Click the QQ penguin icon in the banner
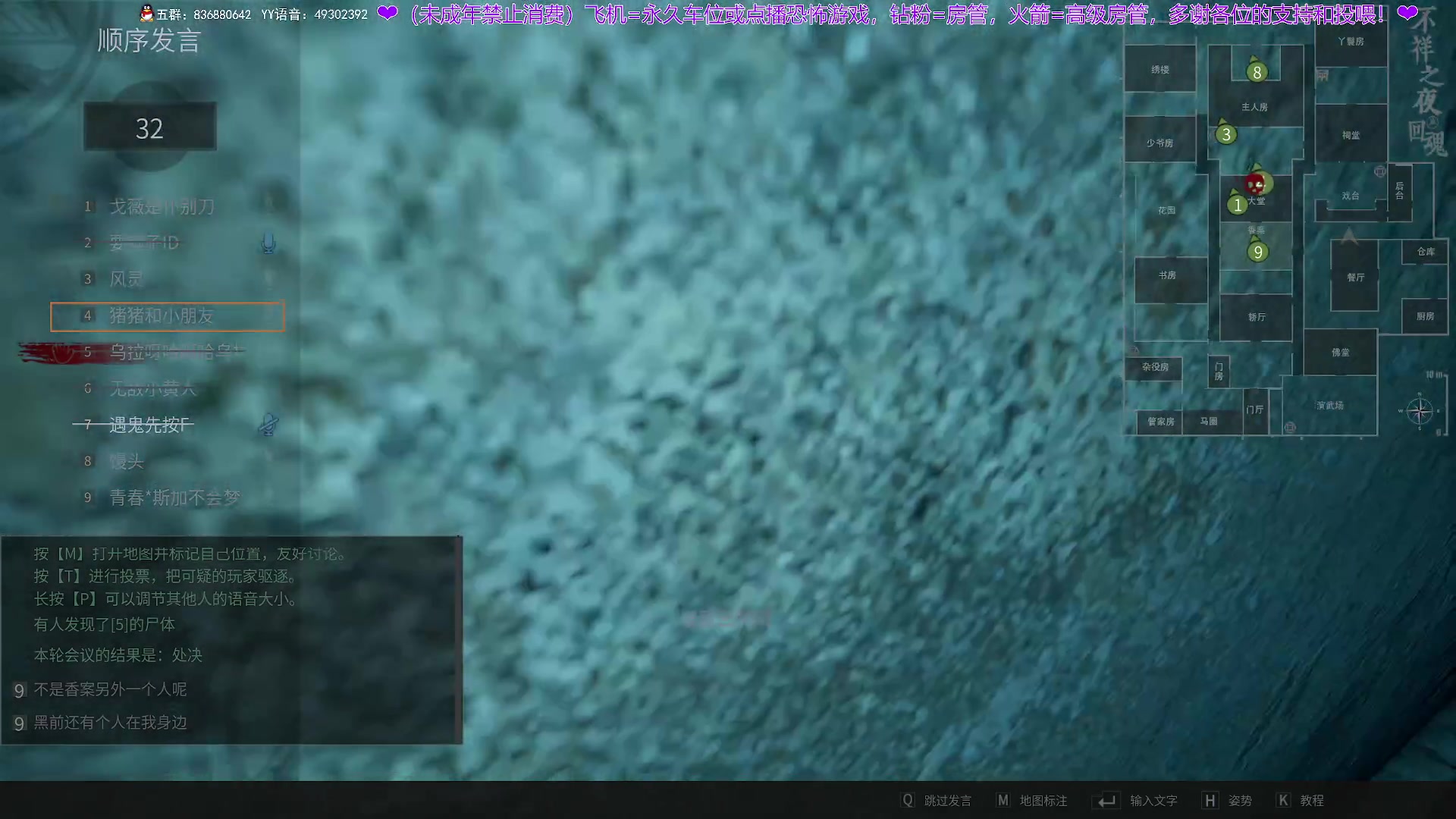 (x=147, y=14)
